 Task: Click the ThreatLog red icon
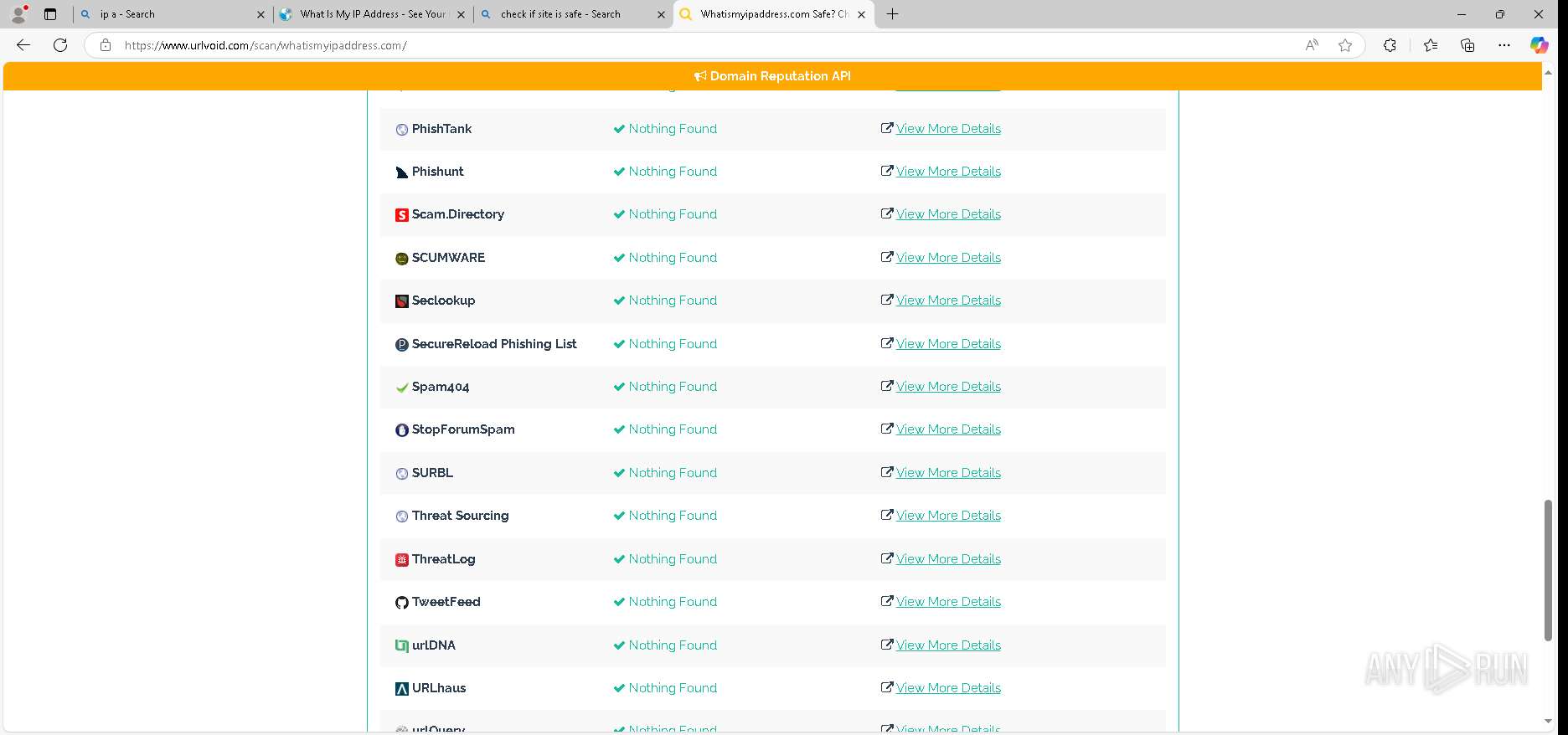pyautogui.click(x=402, y=560)
